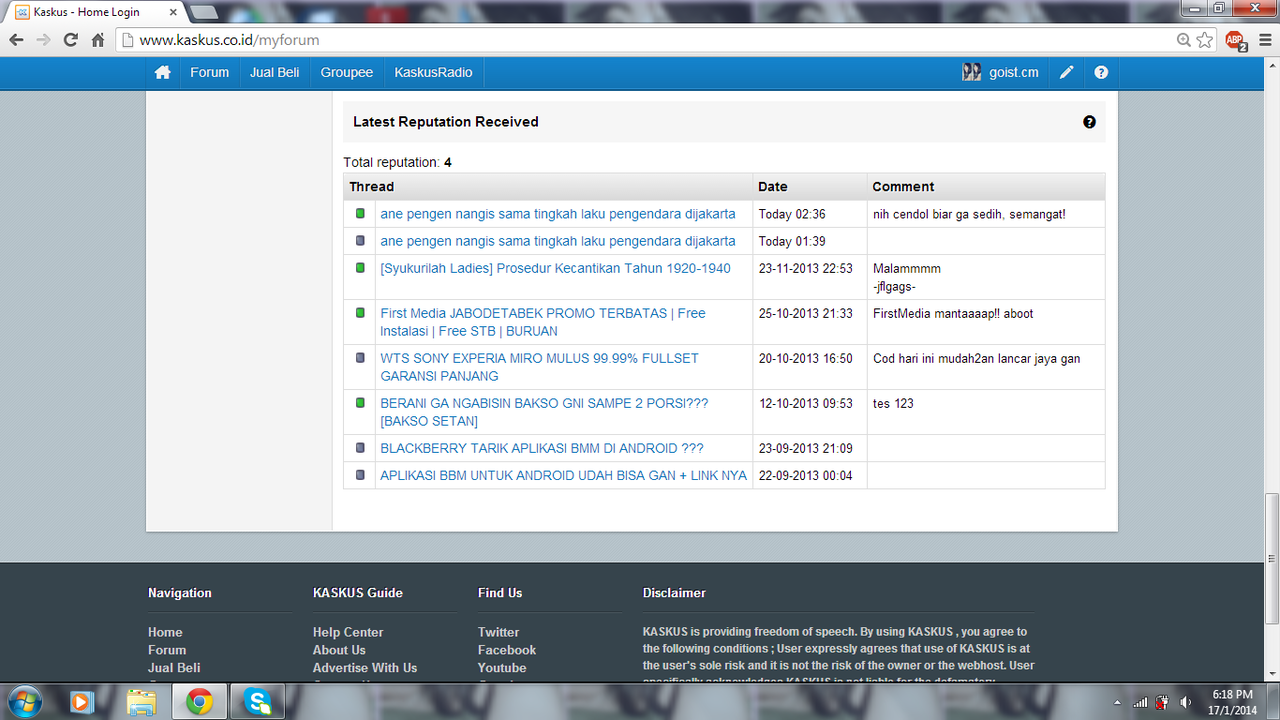Click green marker beside First Media JABODETABEK thread

point(360,312)
